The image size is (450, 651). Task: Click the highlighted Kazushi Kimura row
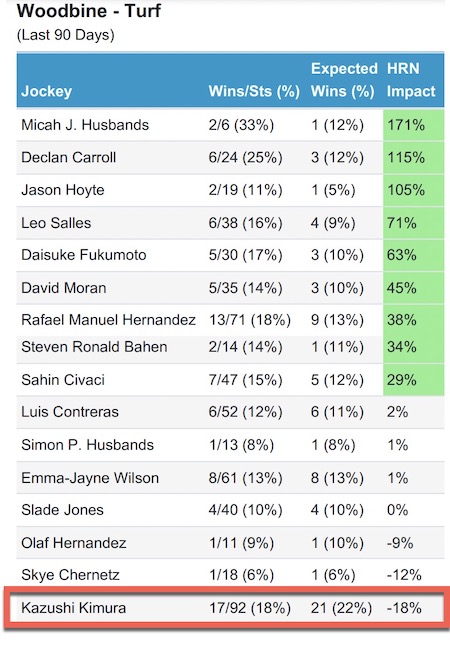227,608
